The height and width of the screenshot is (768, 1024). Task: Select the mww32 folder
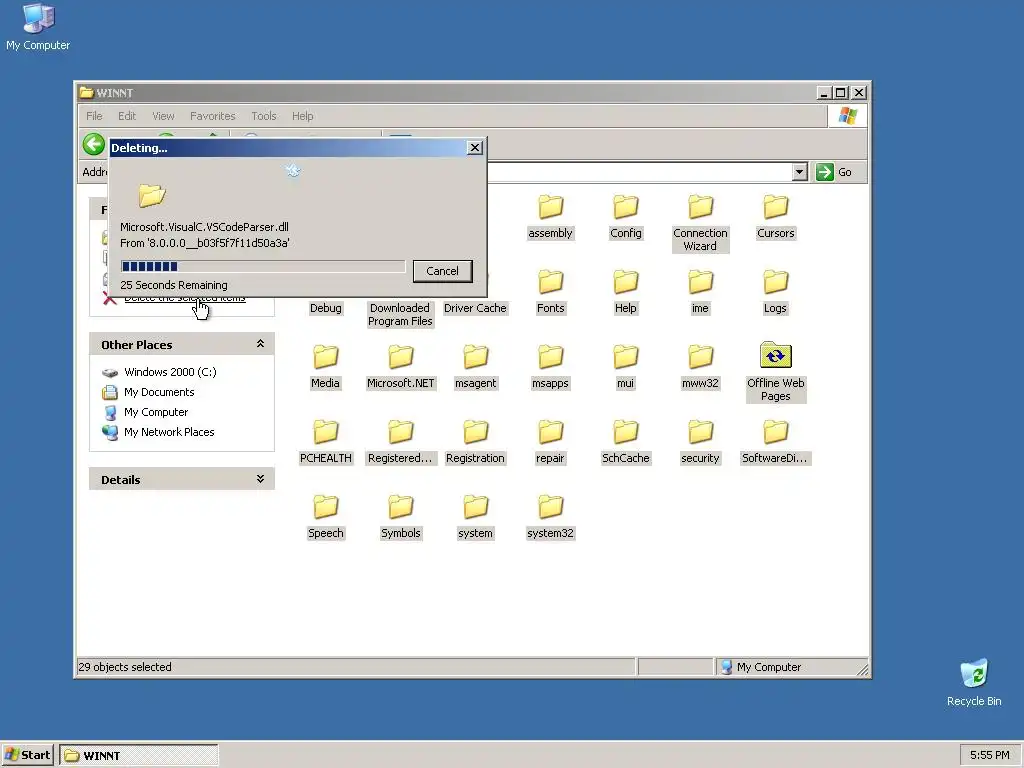coord(700,367)
